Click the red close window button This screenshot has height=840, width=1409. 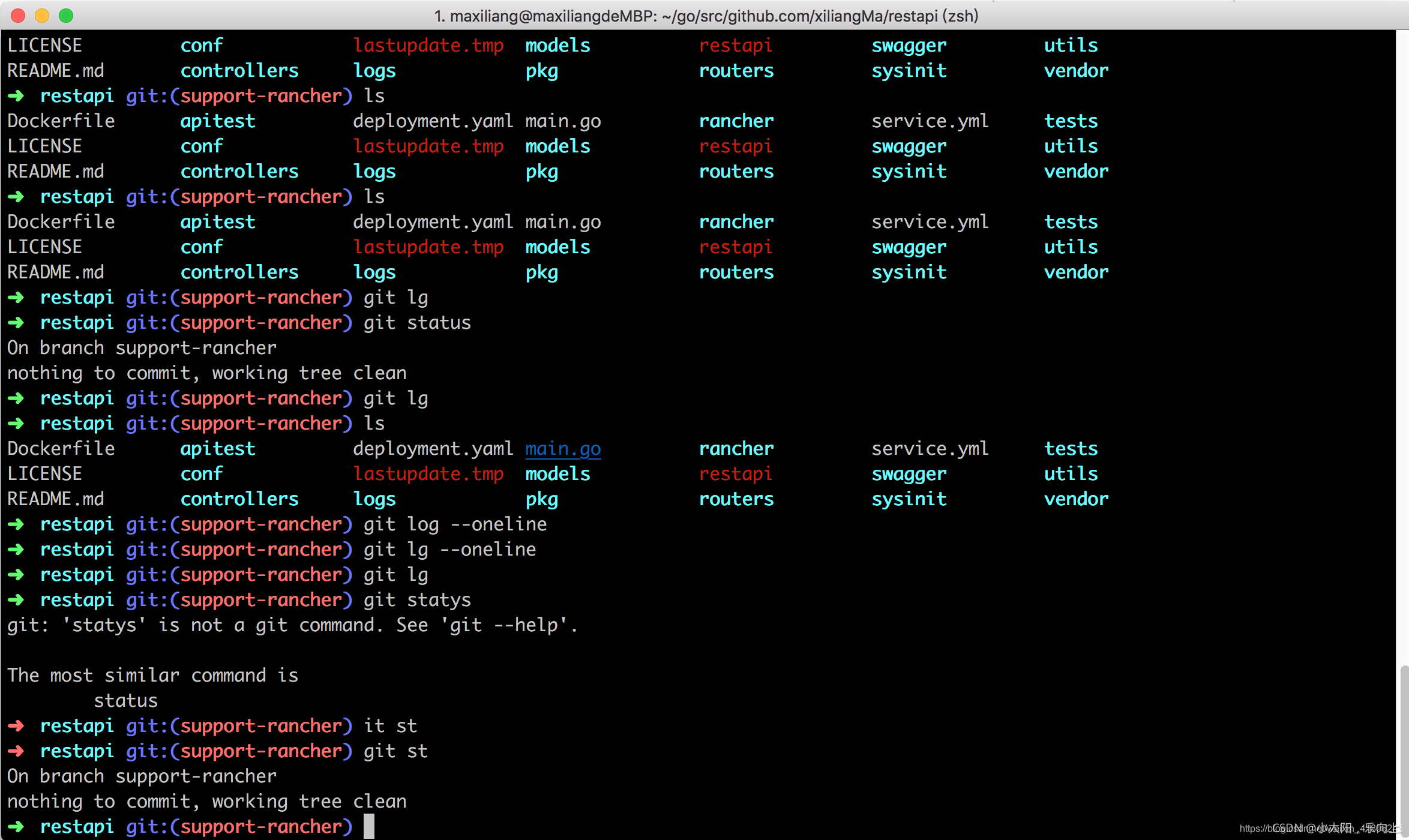pyautogui.click(x=18, y=16)
